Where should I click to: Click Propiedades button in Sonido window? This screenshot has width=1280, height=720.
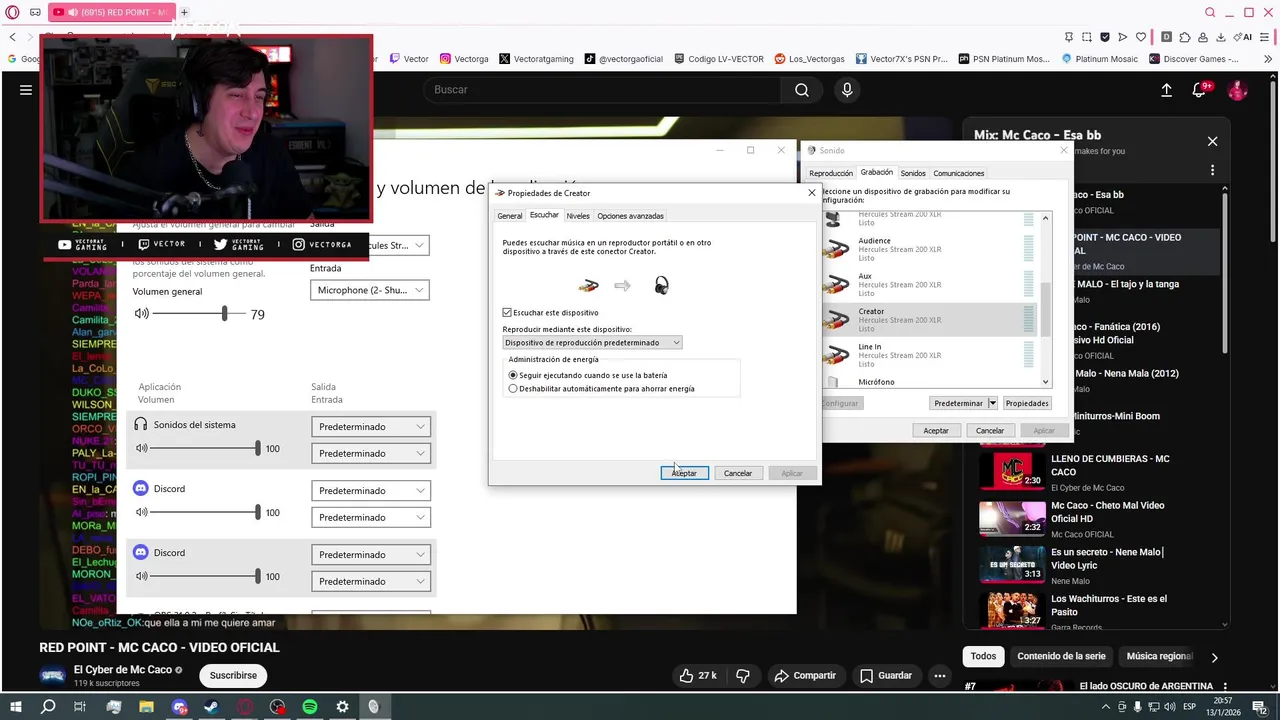click(1027, 403)
